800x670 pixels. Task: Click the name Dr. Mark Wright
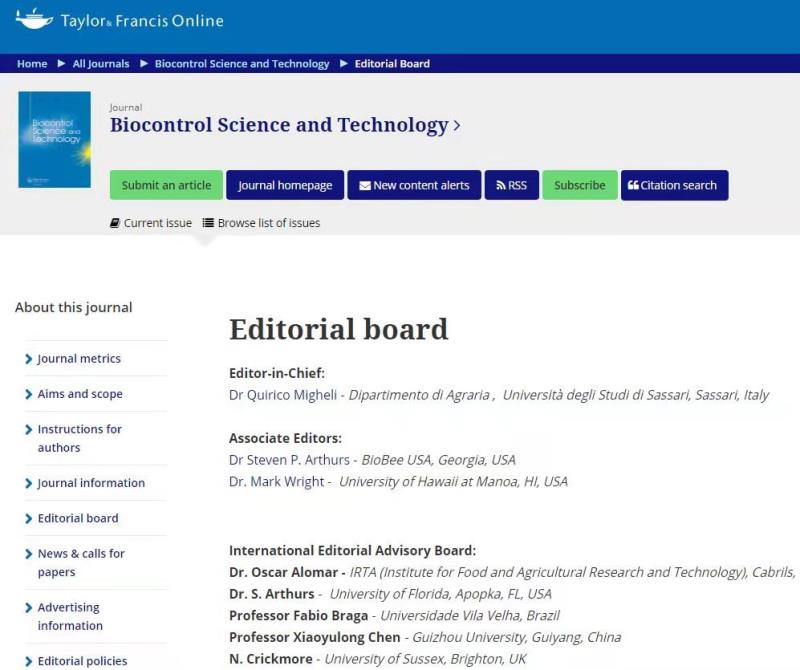pyautogui.click(x=277, y=481)
